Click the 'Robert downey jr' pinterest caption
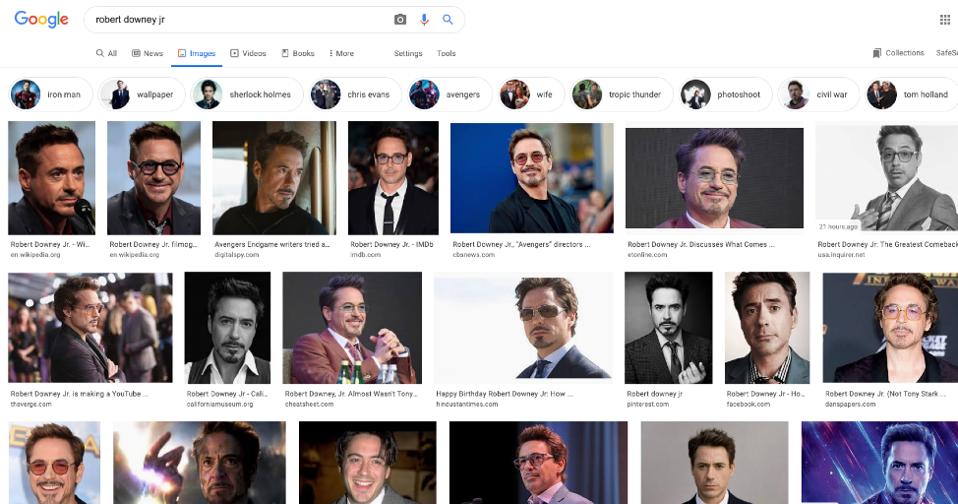 coord(654,394)
